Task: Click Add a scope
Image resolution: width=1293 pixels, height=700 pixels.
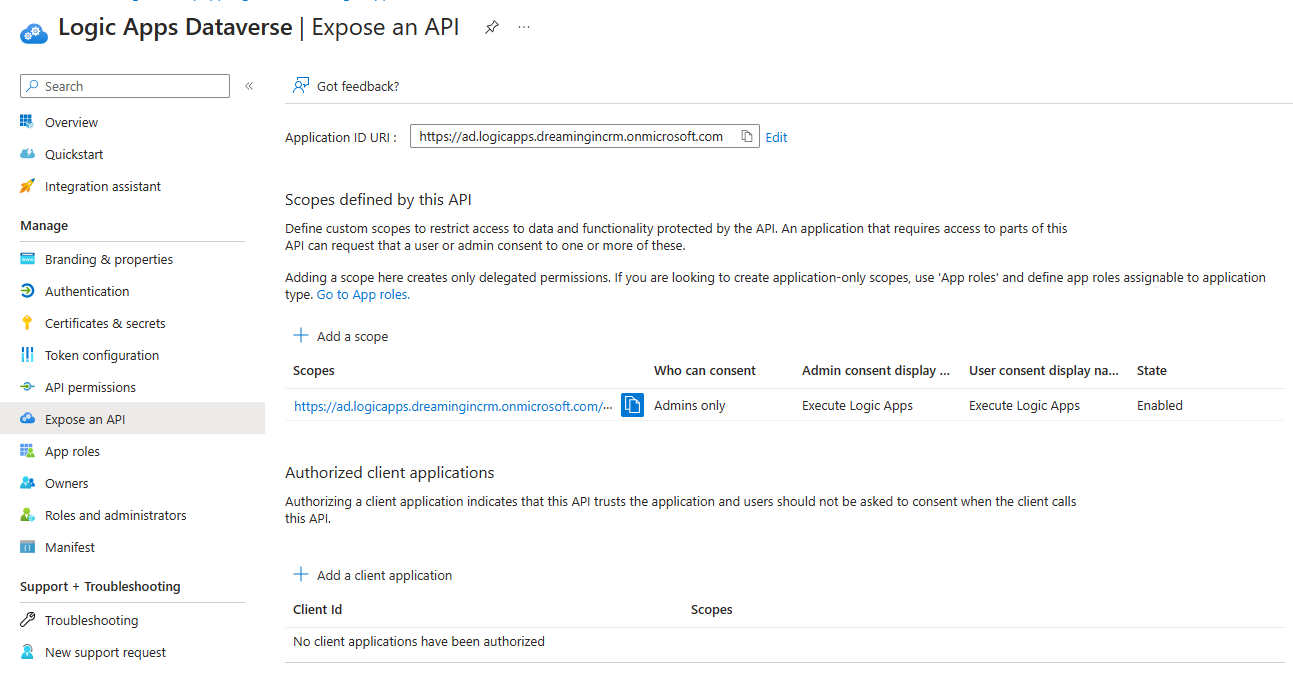Action: (341, 336)
